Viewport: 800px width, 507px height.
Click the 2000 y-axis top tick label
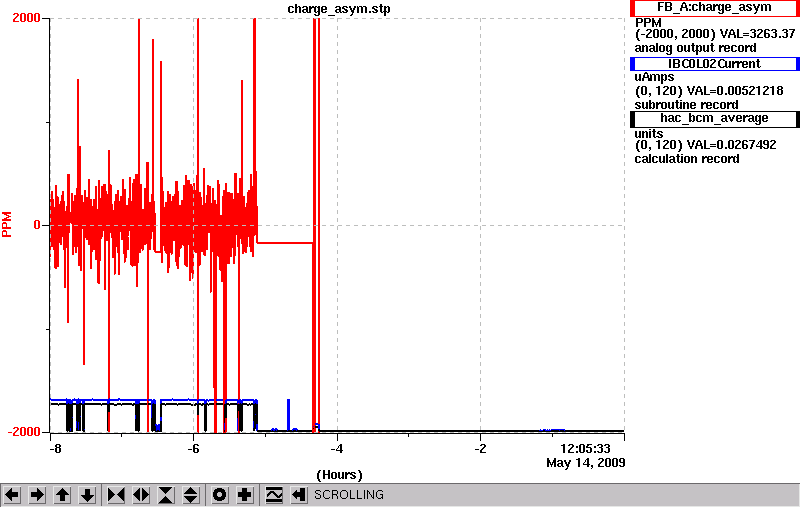click(26, 18)
